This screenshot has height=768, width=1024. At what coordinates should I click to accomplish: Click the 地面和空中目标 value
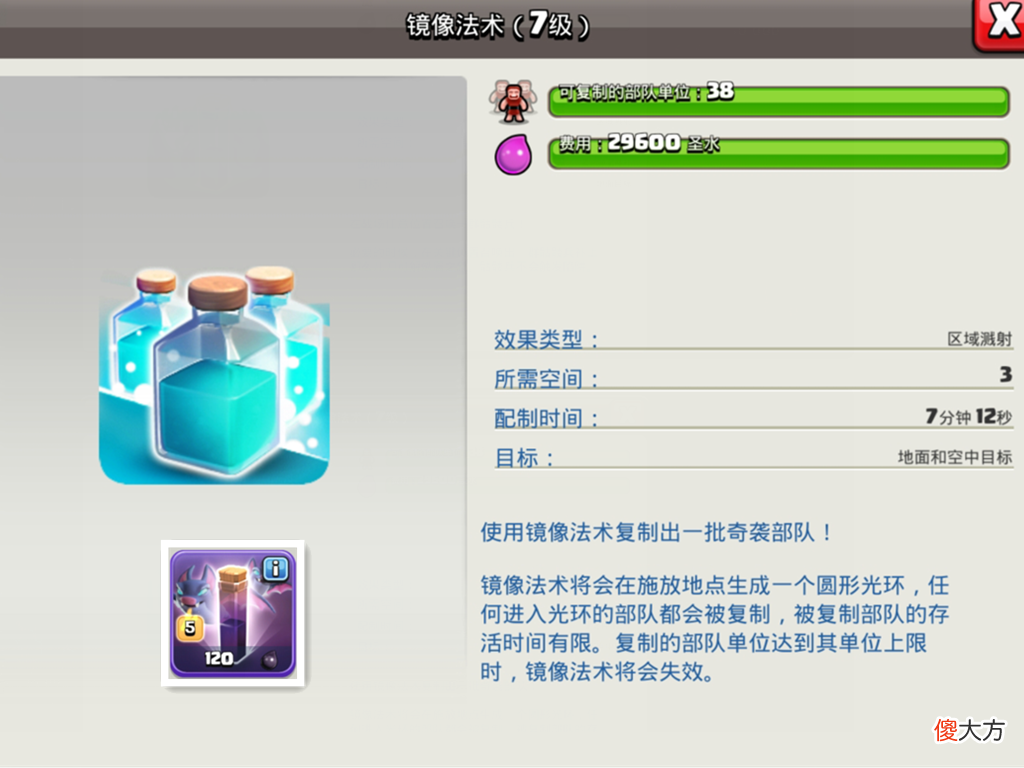pyautogui.click(x=955, y=457)
